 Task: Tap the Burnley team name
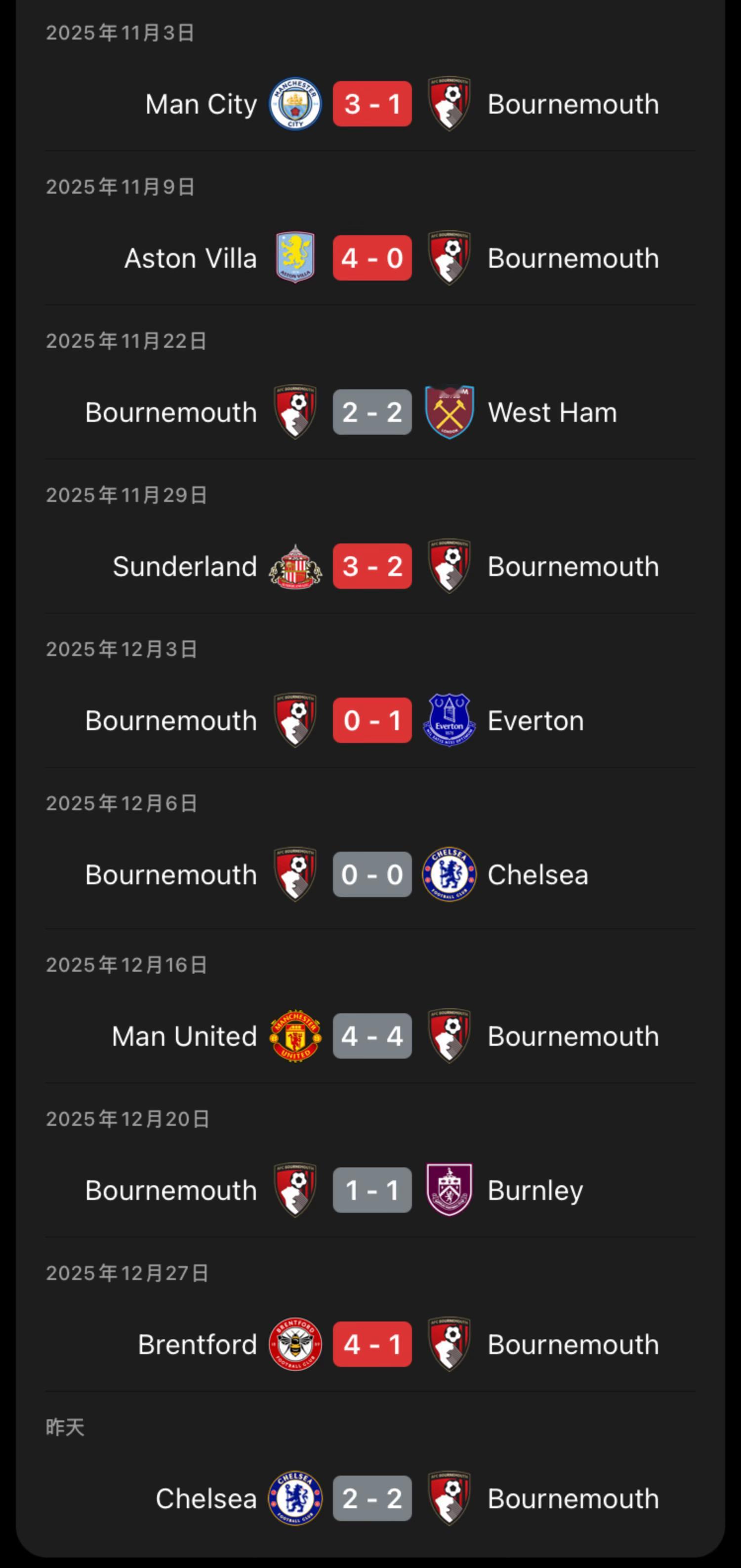point(535,1191)
